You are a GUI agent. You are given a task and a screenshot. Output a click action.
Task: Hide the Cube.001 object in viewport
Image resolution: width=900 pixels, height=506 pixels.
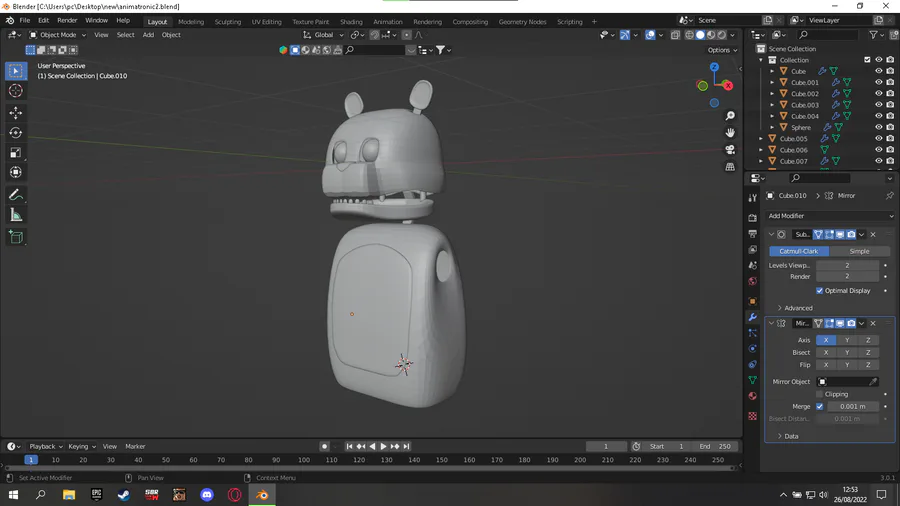878,82
